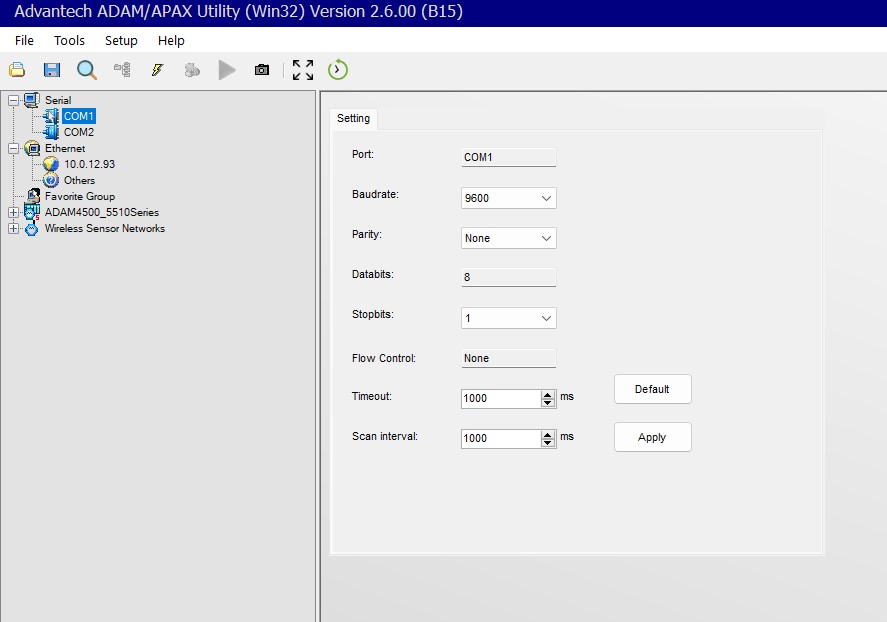
Task: Click the four-arrows full screen icon
Action: click(303, 70)
